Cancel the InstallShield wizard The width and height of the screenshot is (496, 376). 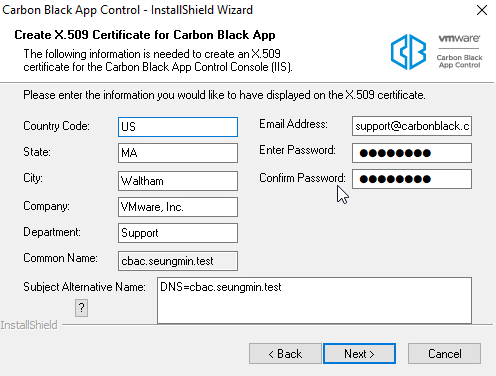coord(444,354)
